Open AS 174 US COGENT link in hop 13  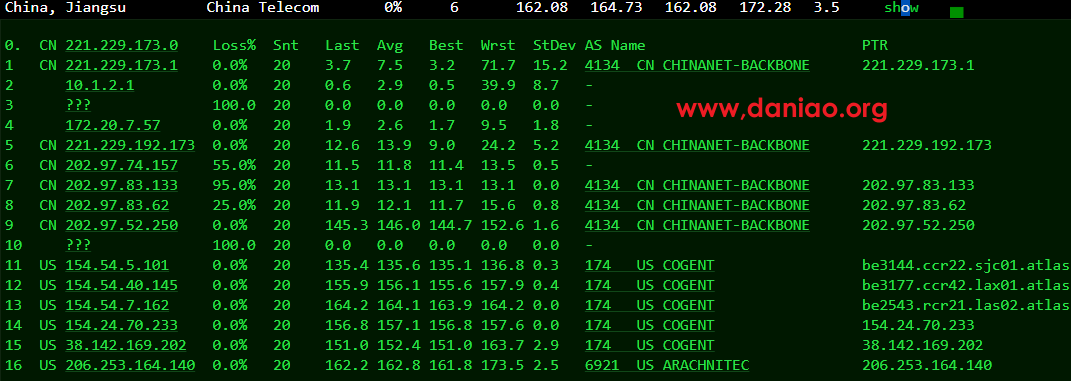click(650, 305)
